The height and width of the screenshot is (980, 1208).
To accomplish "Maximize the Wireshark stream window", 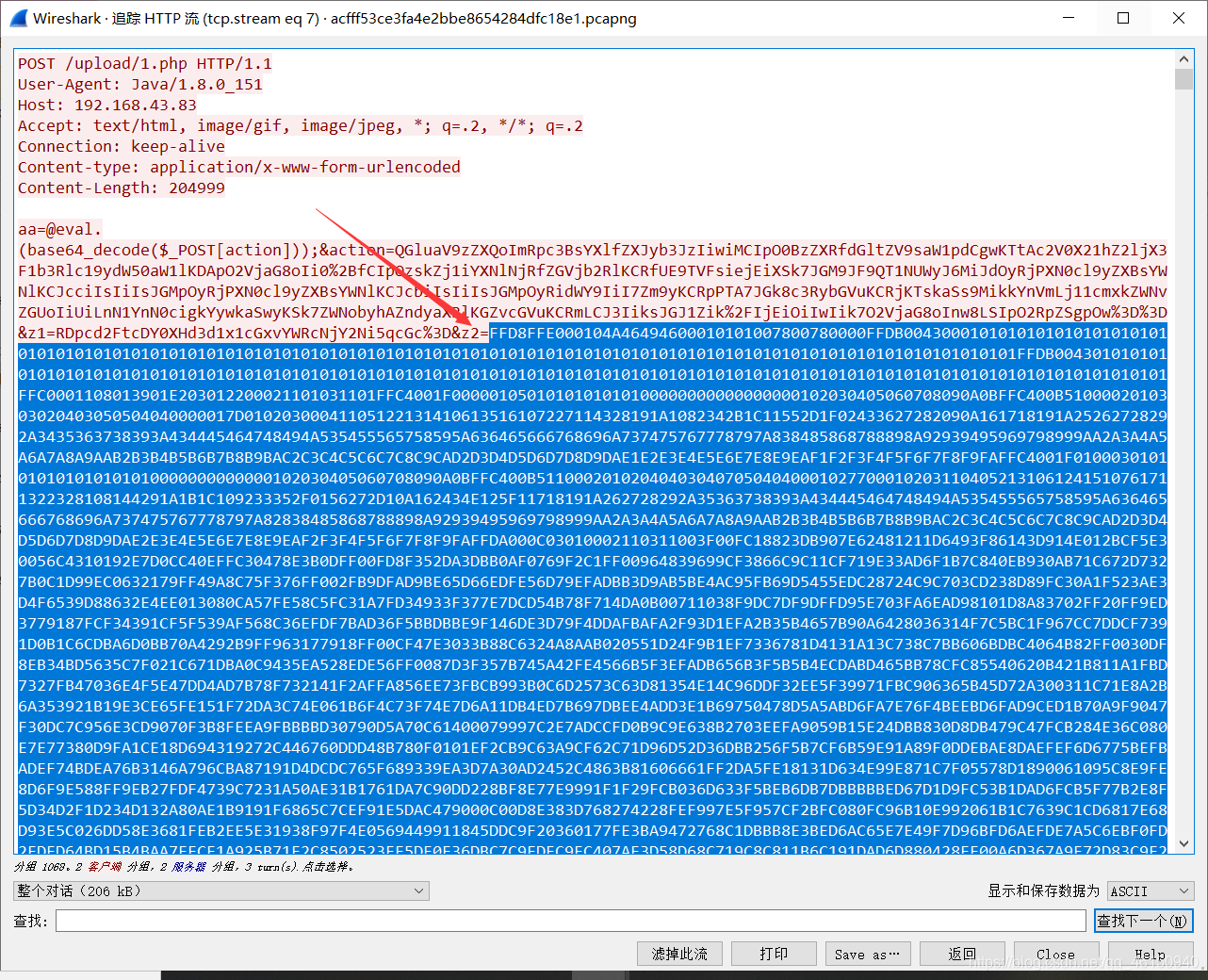I will pyautogui.click(x=1123, y=18).
